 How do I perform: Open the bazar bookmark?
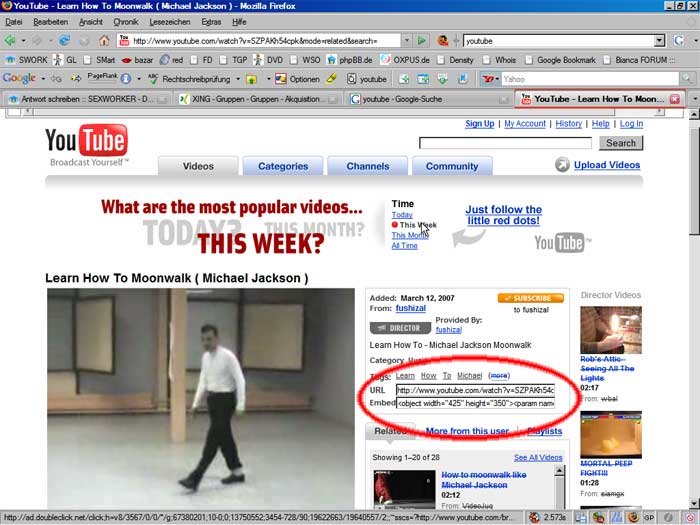(138, 60)
